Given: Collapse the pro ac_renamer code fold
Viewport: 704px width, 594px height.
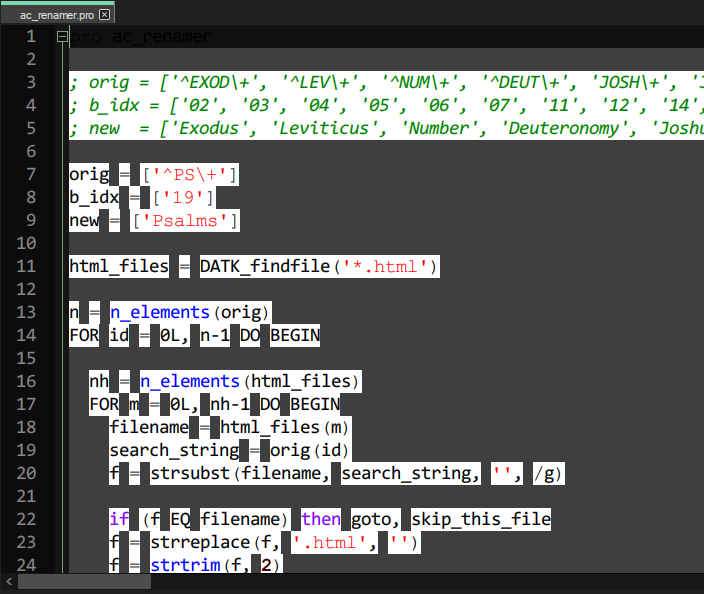Looking at the screenshot, I should pos(62,36).
